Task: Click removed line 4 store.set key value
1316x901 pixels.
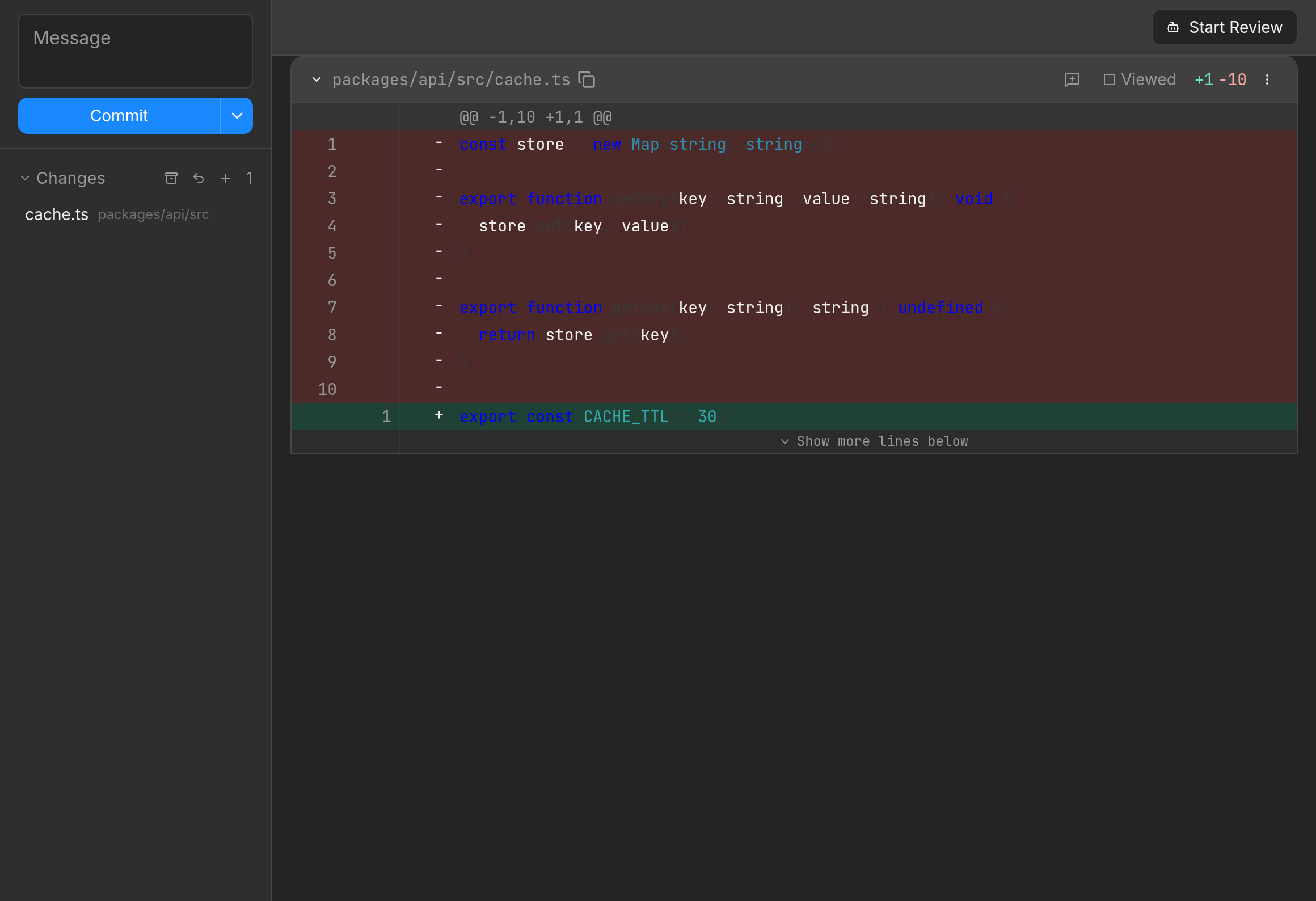Action: 794,226
